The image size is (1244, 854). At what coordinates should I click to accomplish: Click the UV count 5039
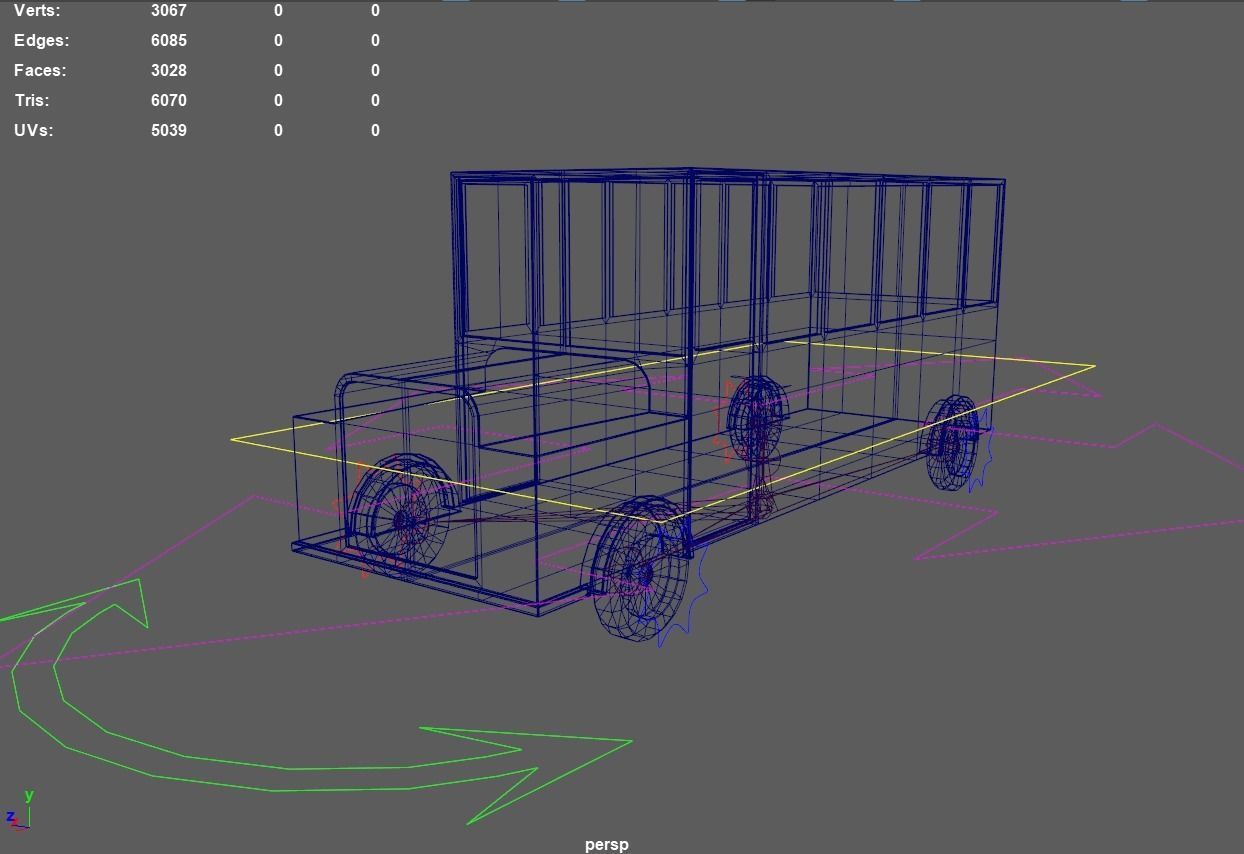pos(169,131)
